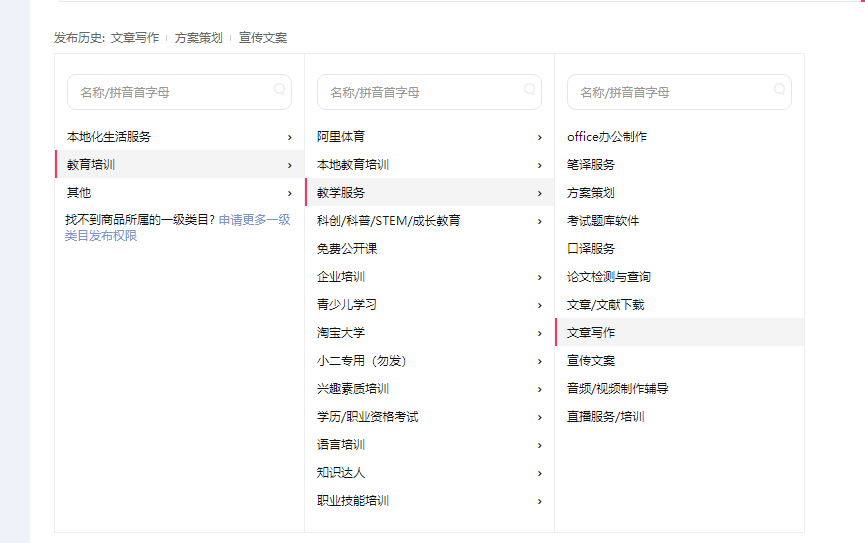
Task: Click 申请更多一级类目发布权限 link
Action: pos(254,219)
